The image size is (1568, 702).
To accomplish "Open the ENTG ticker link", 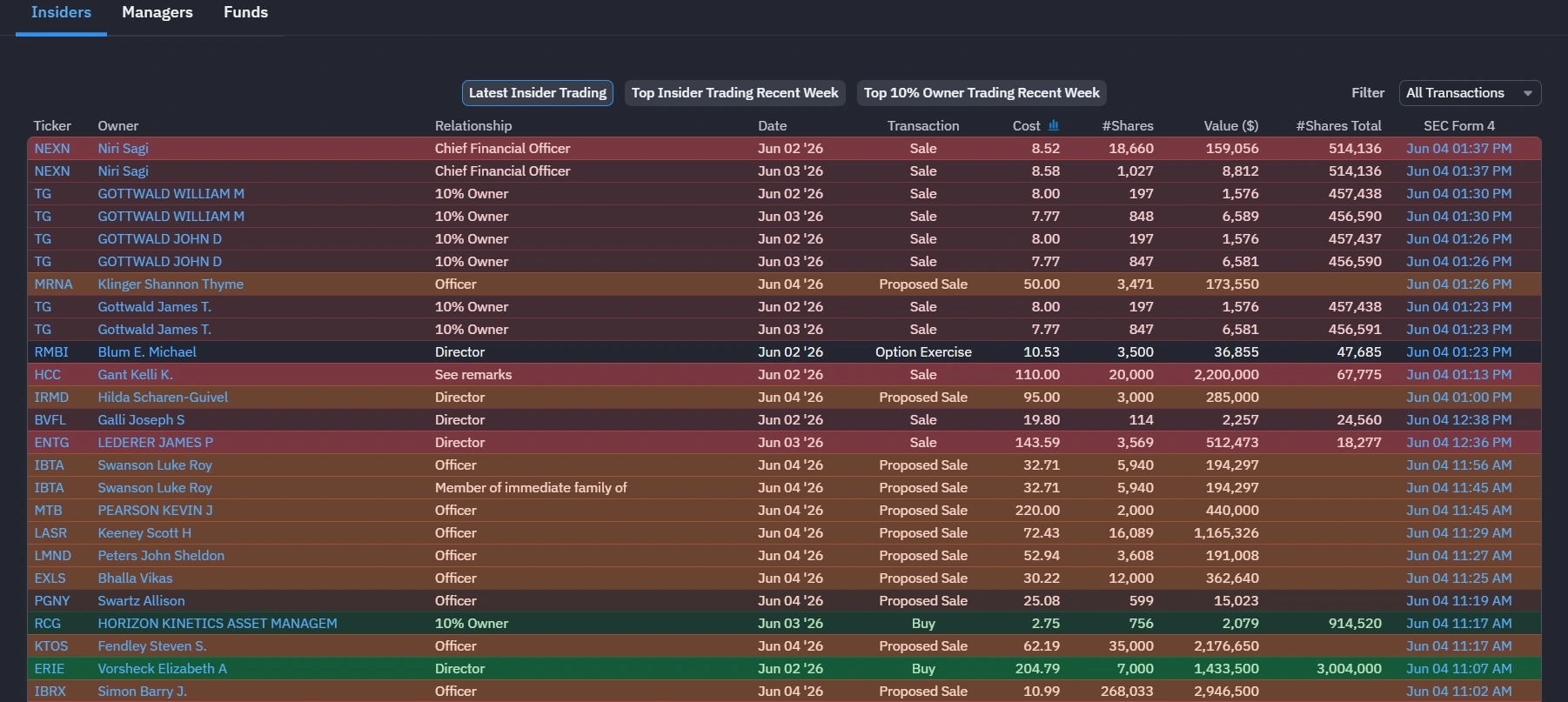I will (x=51, y=443).
